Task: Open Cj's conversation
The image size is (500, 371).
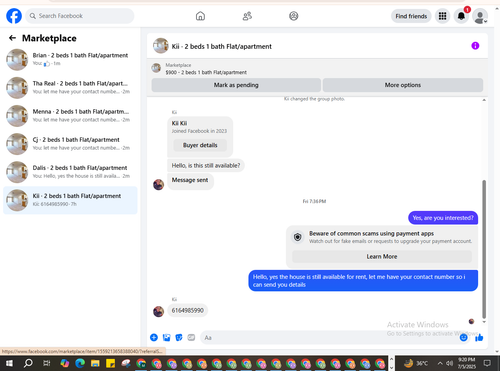Action: pos(70,144)
